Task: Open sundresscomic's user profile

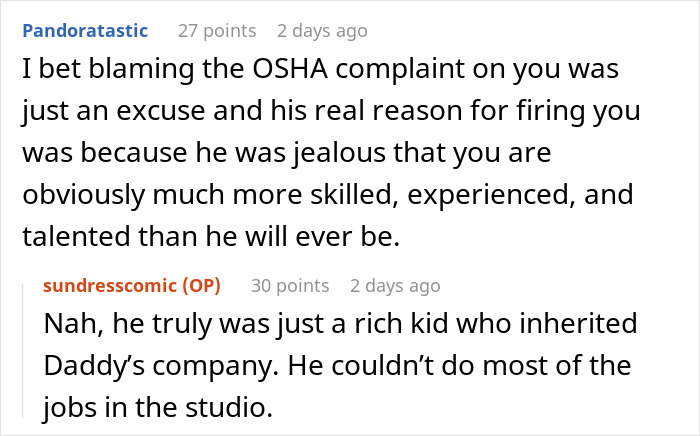Action: 108,286
